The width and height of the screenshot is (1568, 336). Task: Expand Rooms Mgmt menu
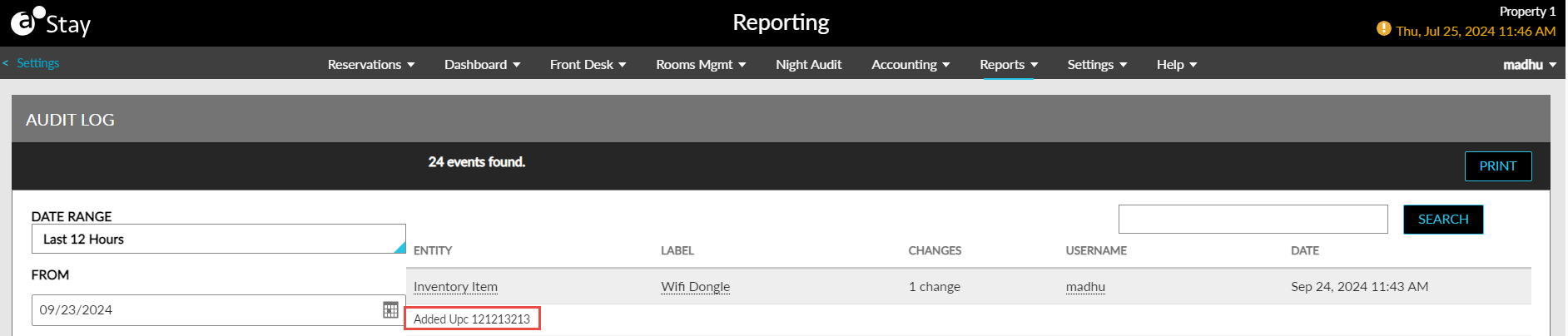(701, 64)
